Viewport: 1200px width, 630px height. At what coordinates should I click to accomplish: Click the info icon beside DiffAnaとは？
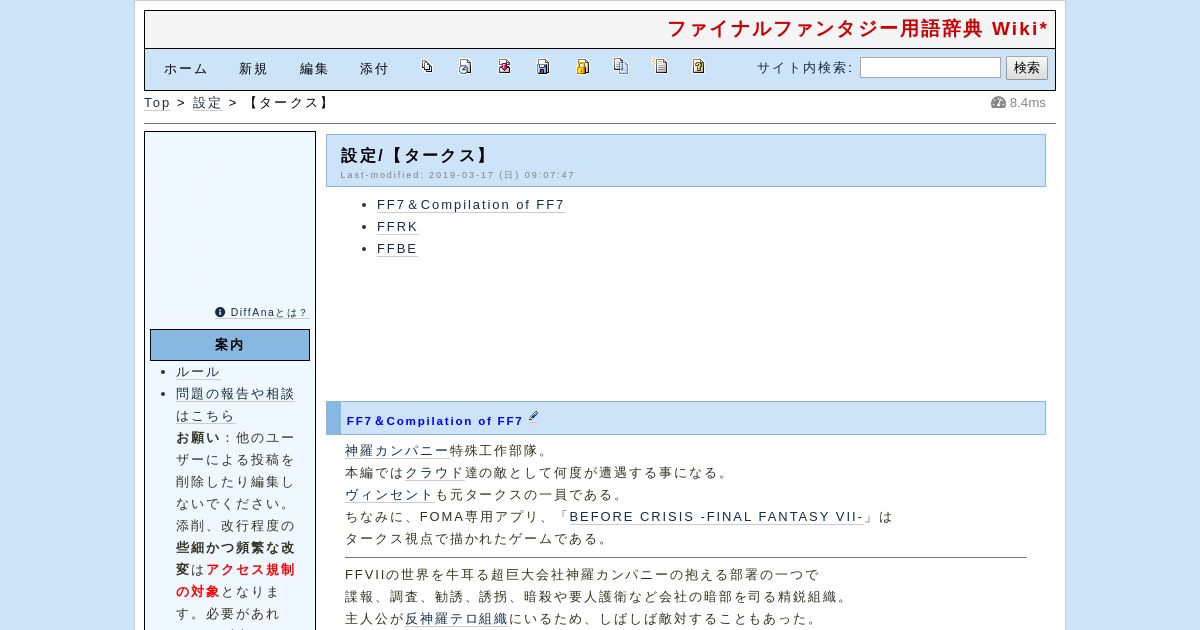[x=220, y=312]
